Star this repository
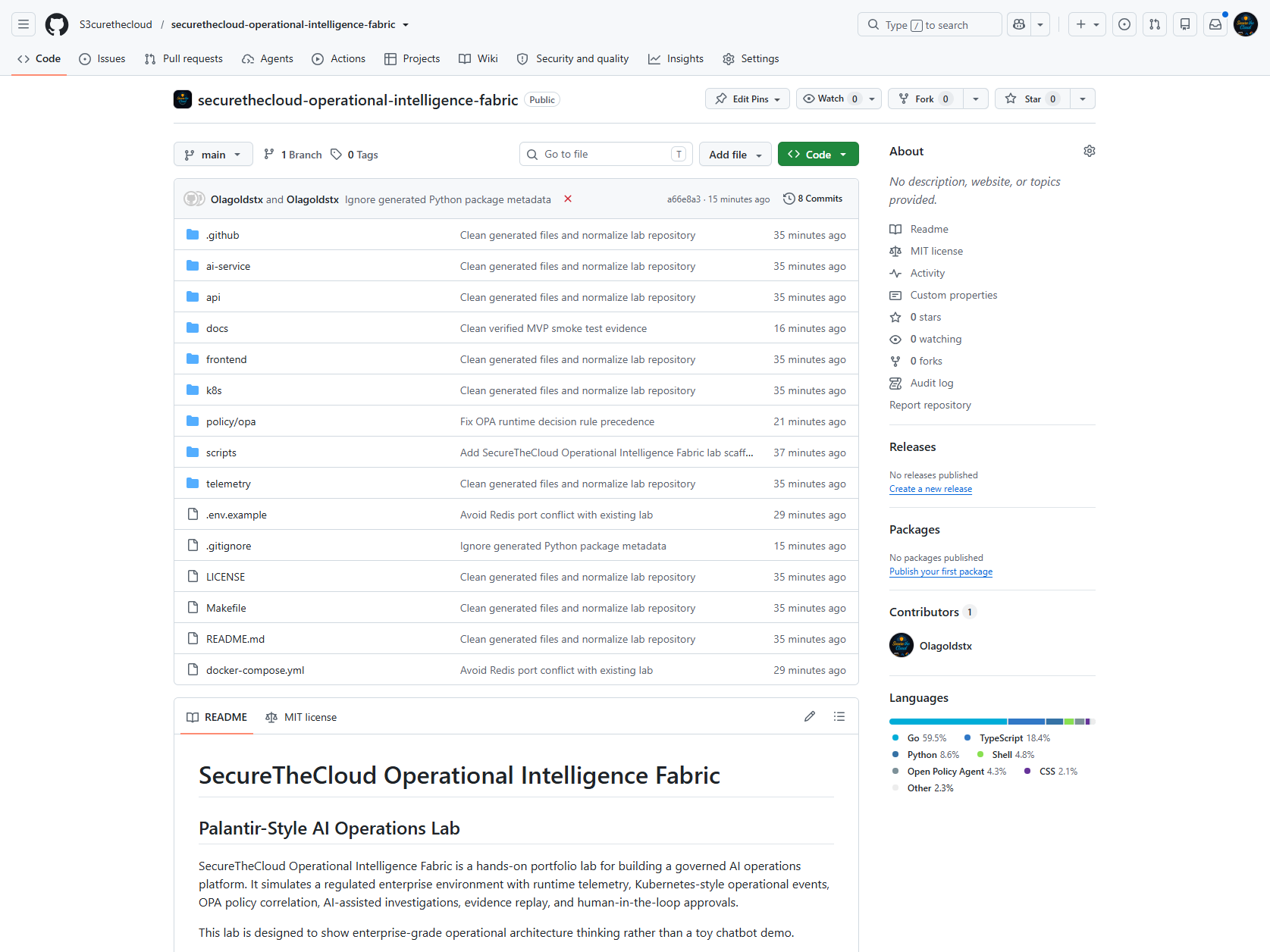The image size is (1270, 952). pos(1033,99)
